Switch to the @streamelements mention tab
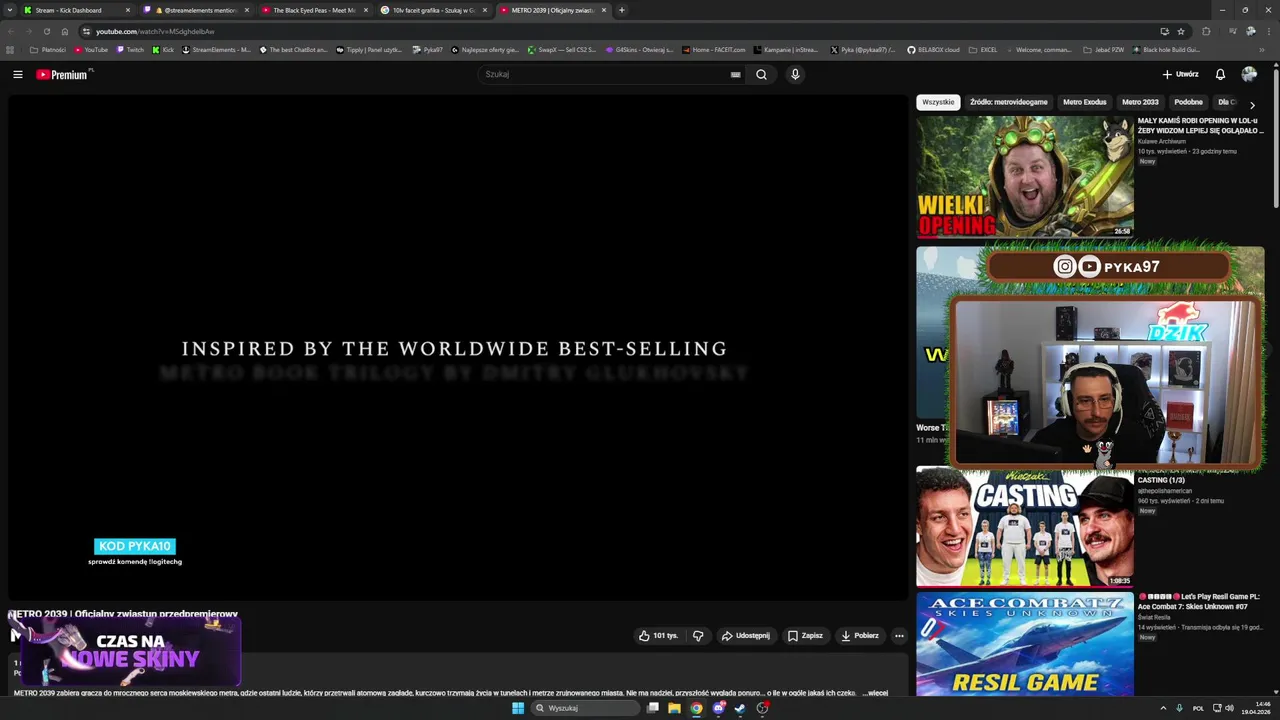The height and width of the screenshot is (720, 1280). 197,10
